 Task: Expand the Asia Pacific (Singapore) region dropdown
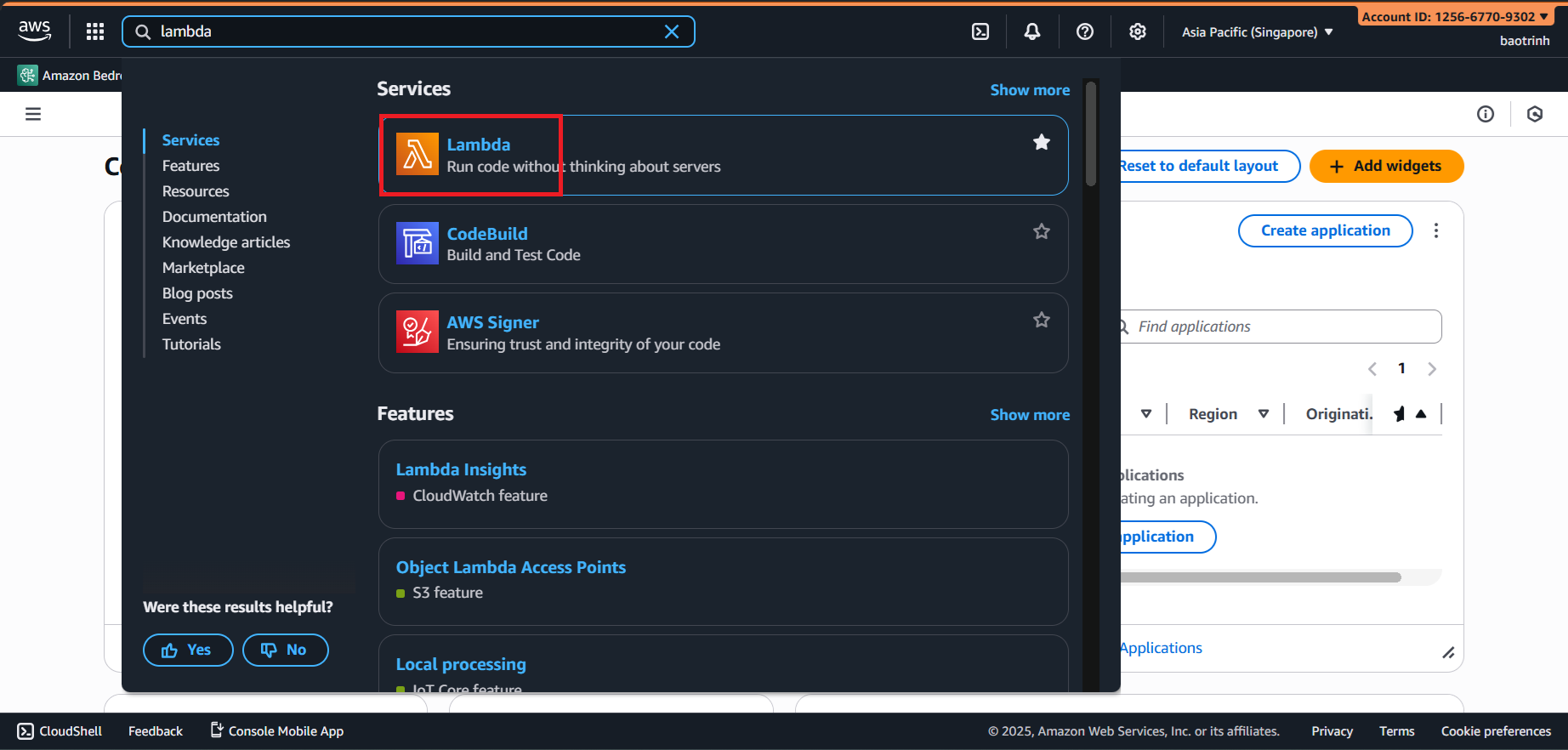coord(1257,32)
